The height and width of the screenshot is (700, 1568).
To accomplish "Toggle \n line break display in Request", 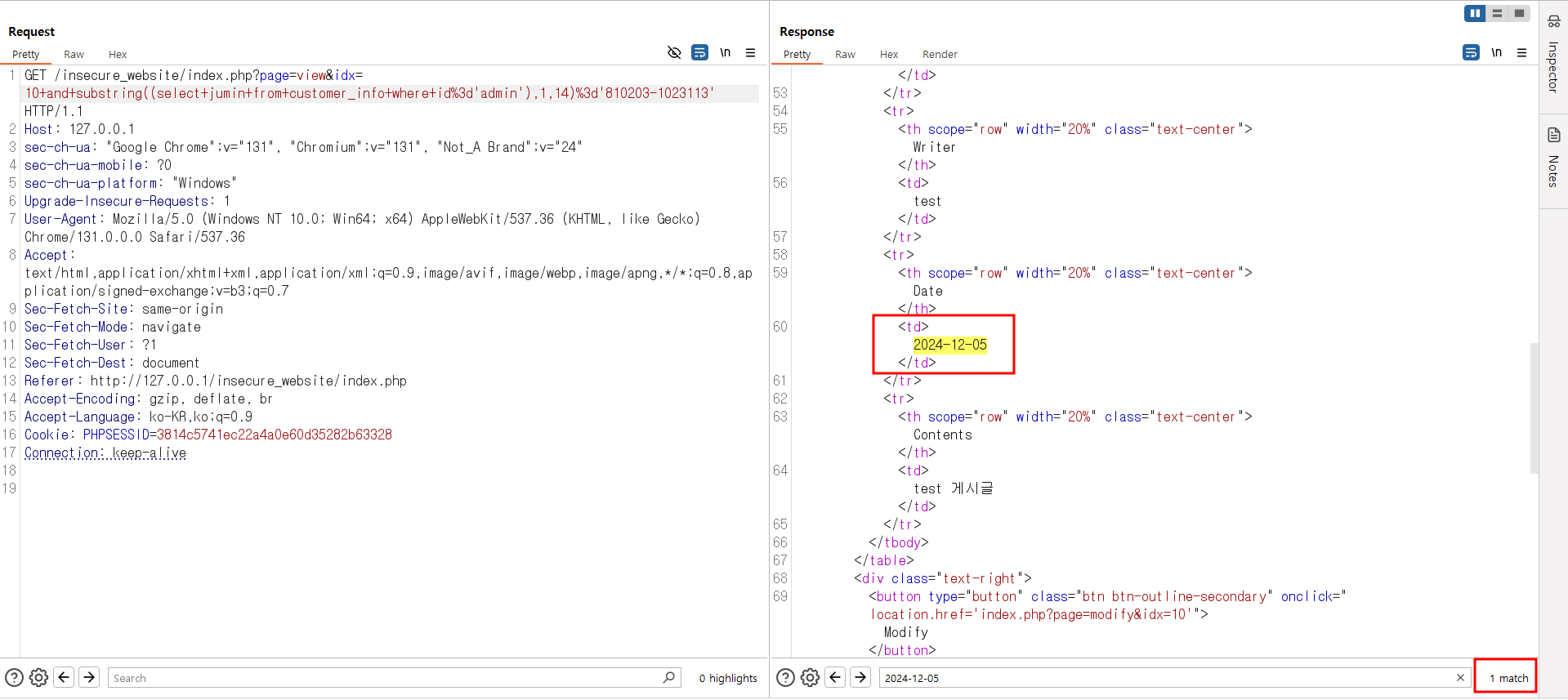I will pyautogui.click(x=725, y=52).
